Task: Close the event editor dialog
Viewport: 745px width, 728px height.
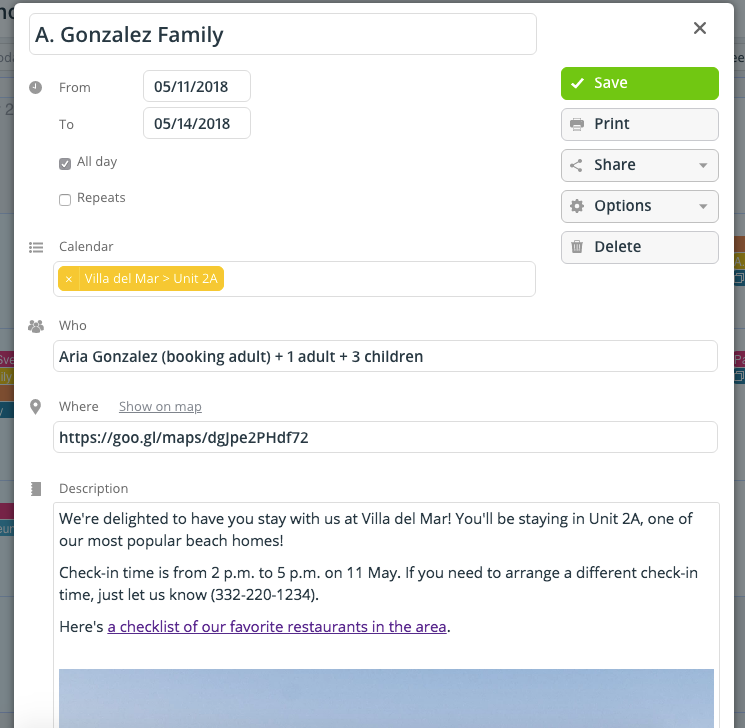Action: coord(700,29)
